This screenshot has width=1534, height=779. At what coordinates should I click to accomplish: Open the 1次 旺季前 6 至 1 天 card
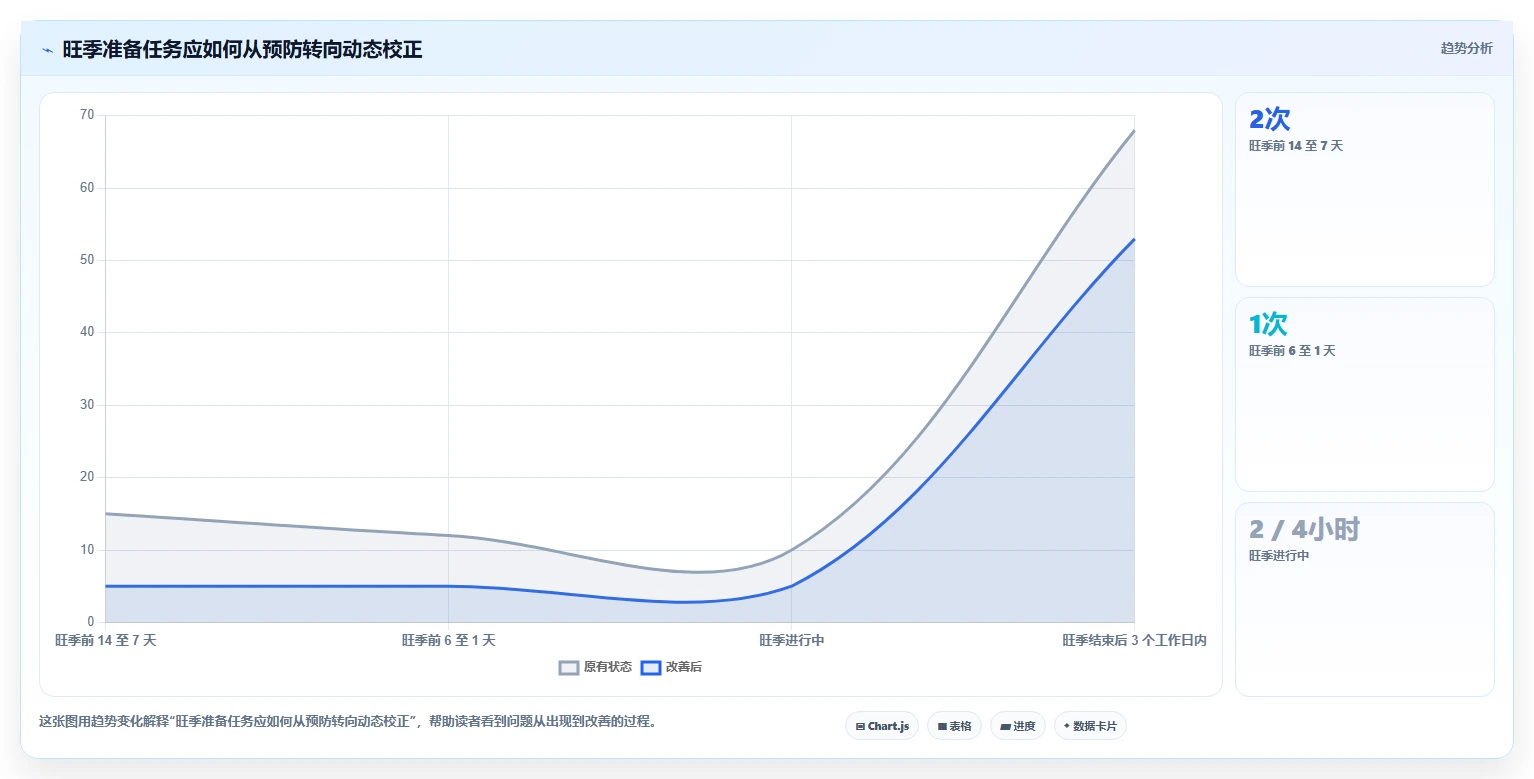[1365, 394]
